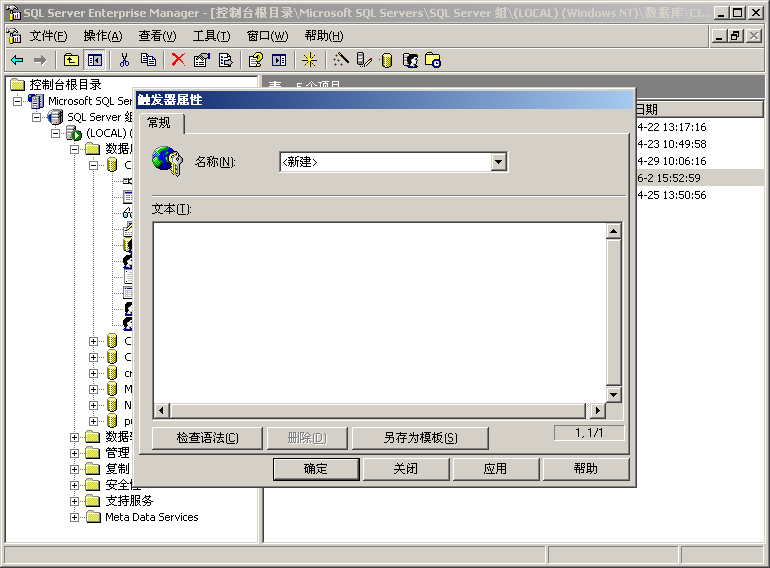The height and width of the screenshot is (568, 770).
Task: Click the Forward arrow toolbar icon
Action: pos(40,60)
